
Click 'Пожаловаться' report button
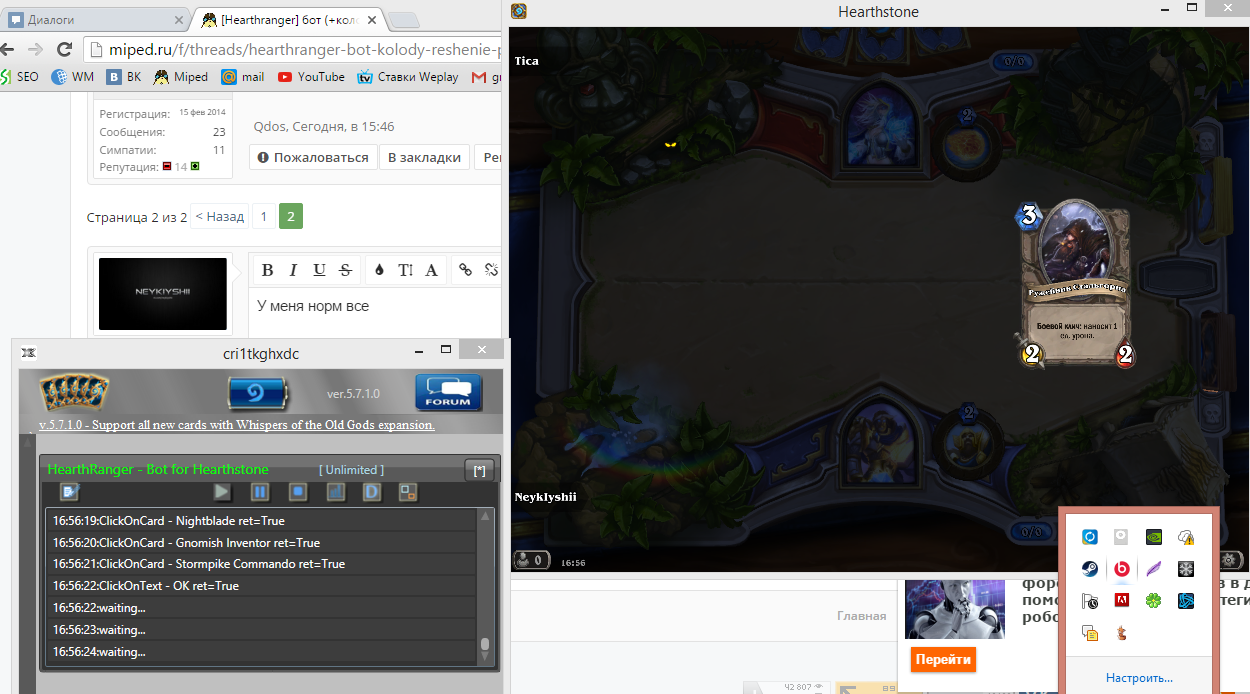click(313, 157)
